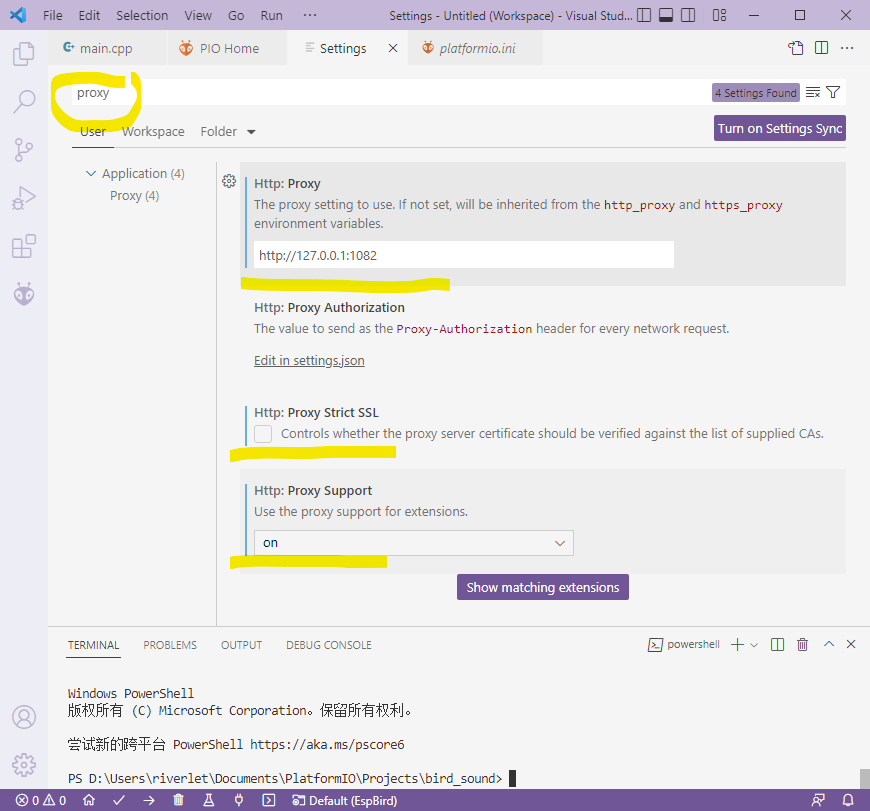870x811 pixels.
Task: Toggle the Proxy Strict SSL checkbox
Action: click(x=263, y=434)
